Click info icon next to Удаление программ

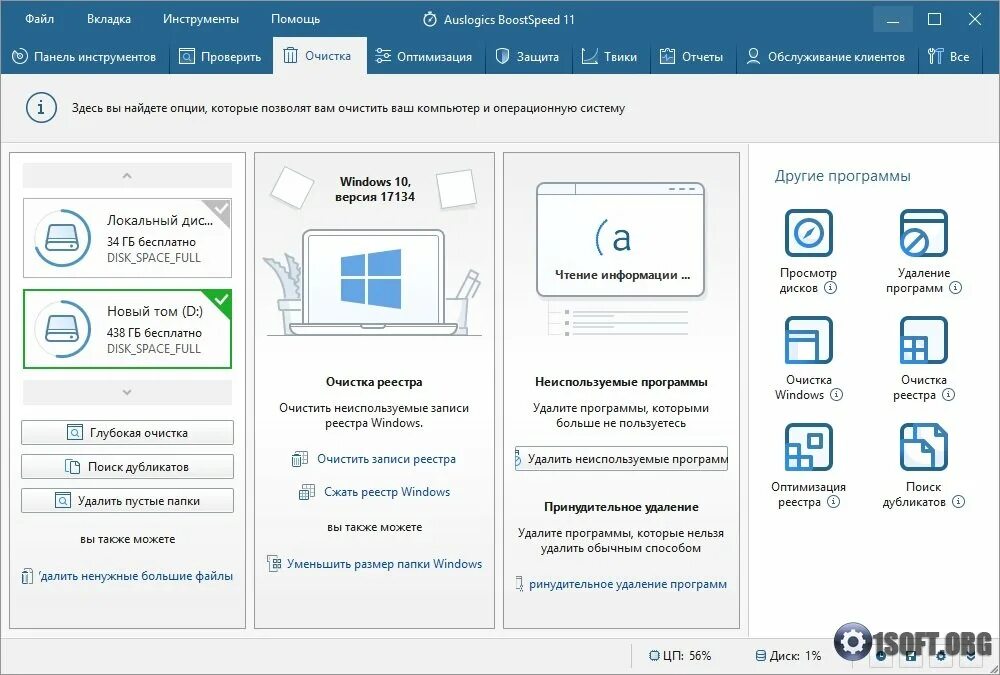[x=955, y=288]
